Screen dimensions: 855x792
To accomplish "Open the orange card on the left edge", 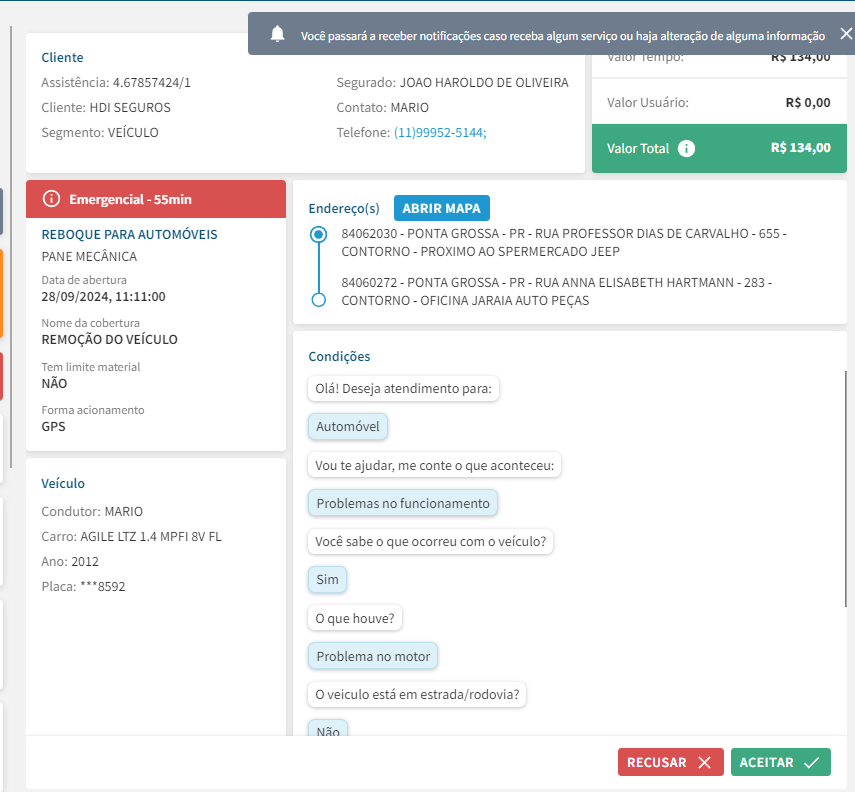I will pyautogui.click(x=1, y=293).
